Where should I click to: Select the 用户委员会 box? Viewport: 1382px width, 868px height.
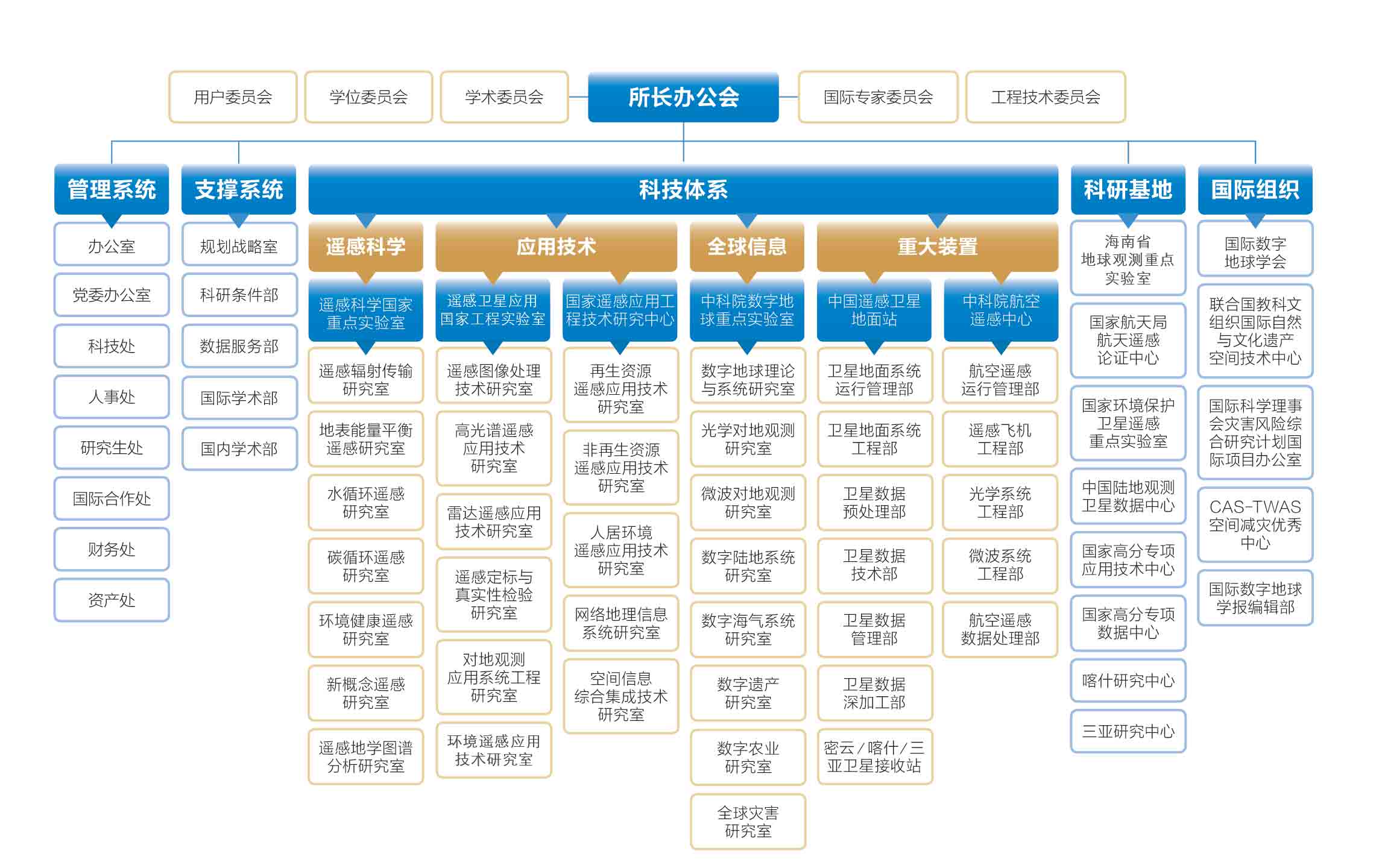233,97
